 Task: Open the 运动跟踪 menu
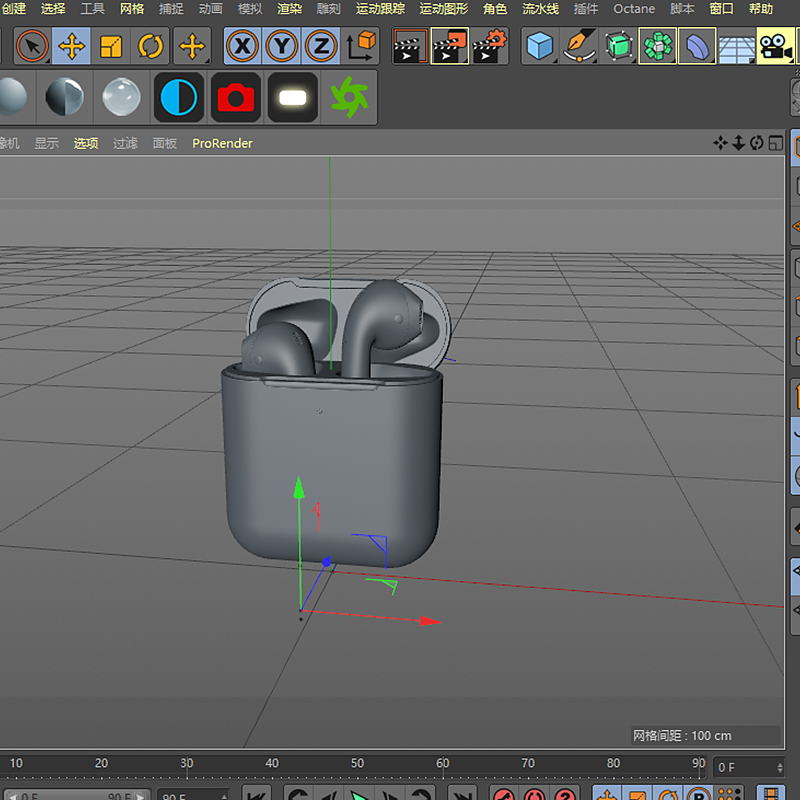[x=380, y=9]
